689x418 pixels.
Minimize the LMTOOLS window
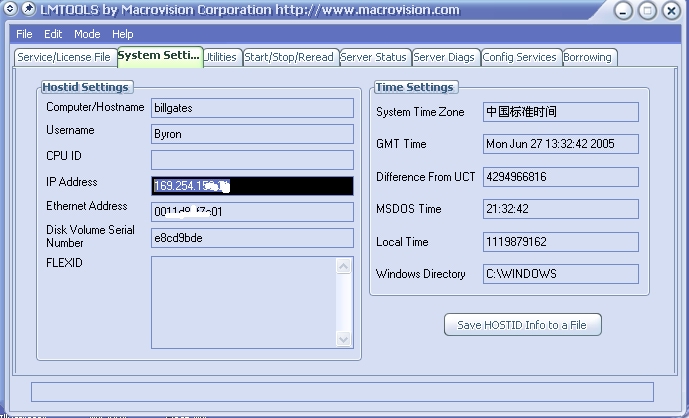[623, 10]
